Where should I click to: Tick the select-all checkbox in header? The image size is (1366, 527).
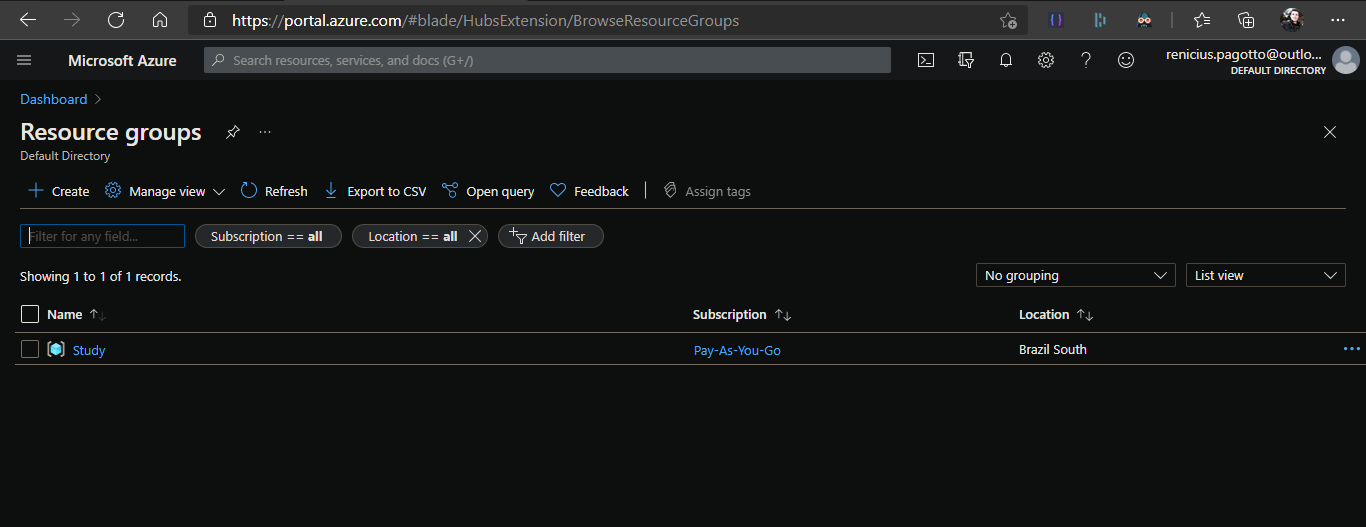[30, 314]
